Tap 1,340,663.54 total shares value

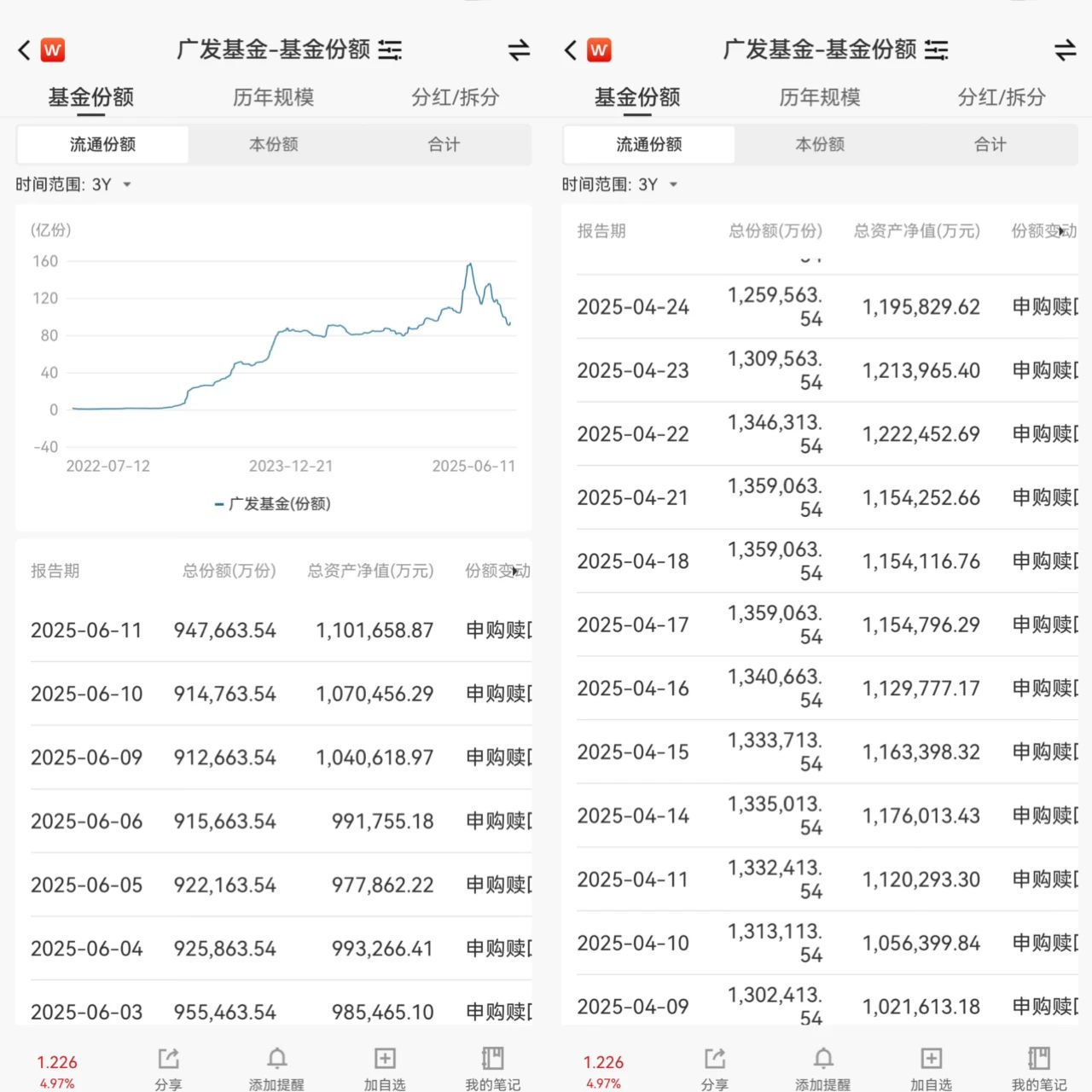click(x=775, y=688)
